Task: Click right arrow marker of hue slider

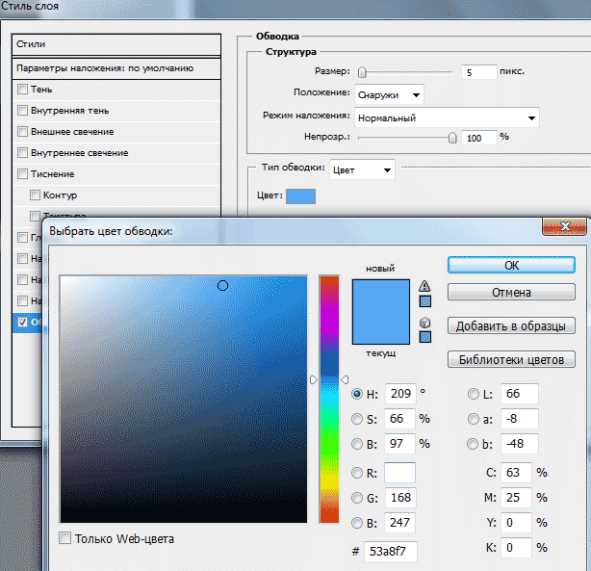Action: tap(345, 380)
